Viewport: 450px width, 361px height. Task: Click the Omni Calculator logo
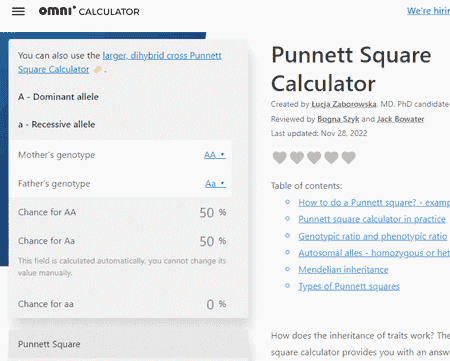pos(89,11)
